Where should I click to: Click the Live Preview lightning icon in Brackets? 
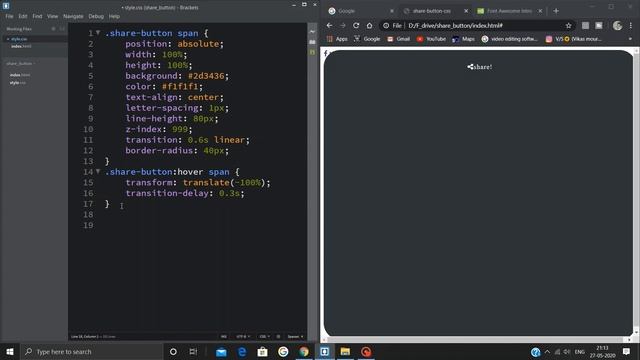pyautogui.click(x=312, y=31)
